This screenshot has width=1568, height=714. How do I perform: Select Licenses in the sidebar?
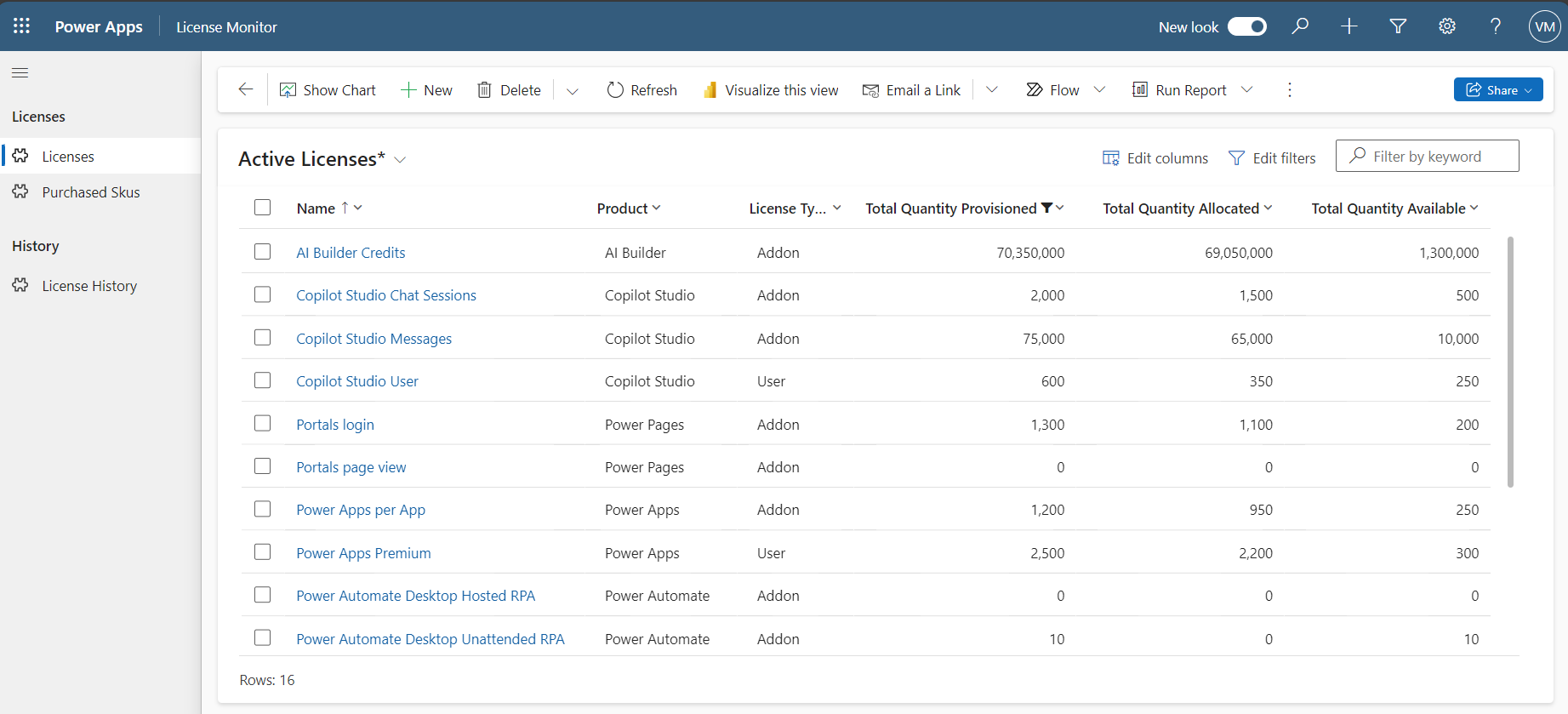(100, 157)
